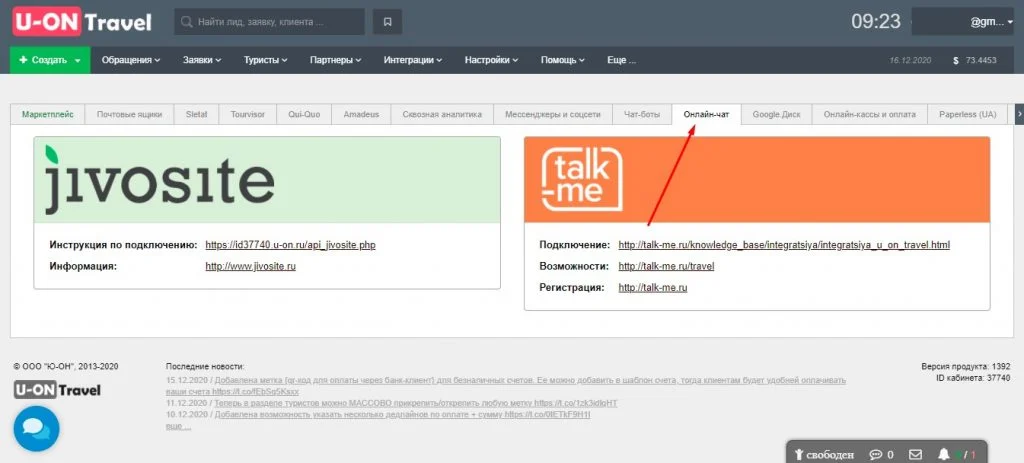Click the Возможности label

[574, 266]
